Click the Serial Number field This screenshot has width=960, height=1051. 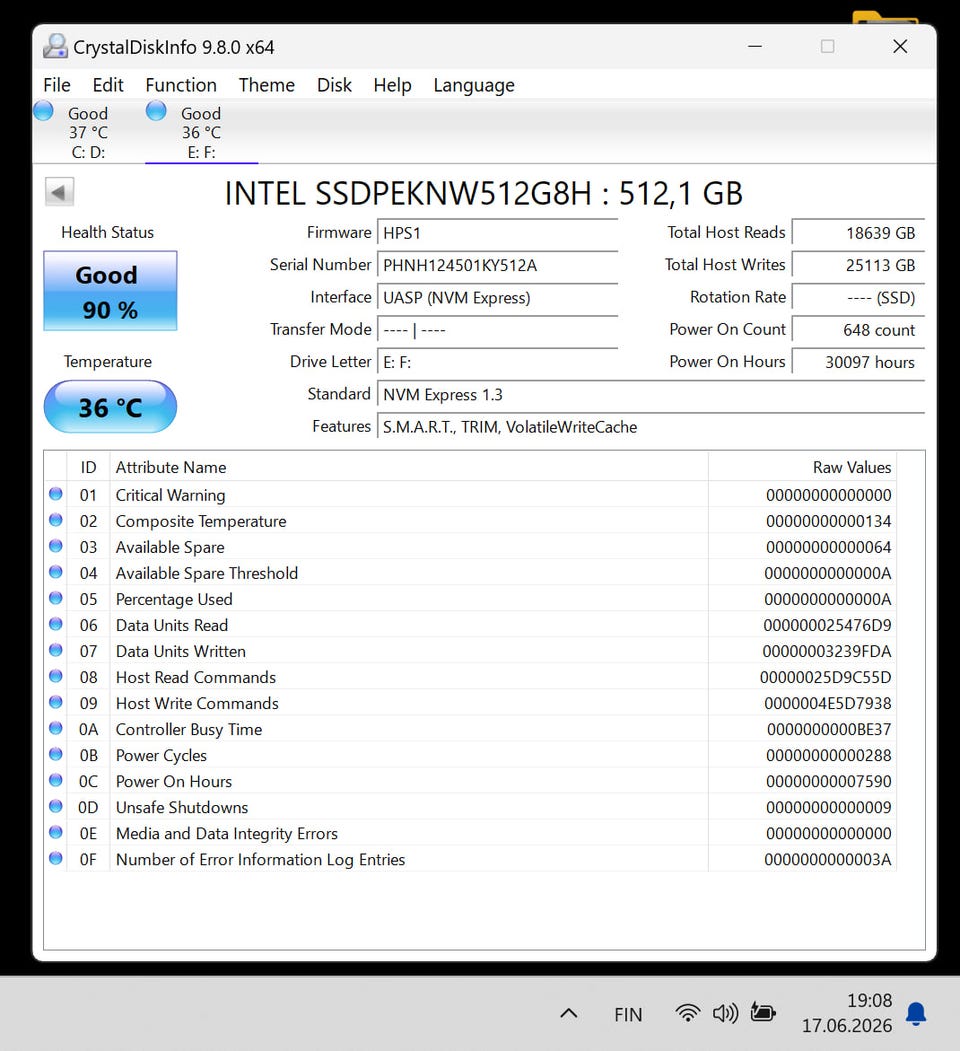pyautogui.click(x=497, y=265)
